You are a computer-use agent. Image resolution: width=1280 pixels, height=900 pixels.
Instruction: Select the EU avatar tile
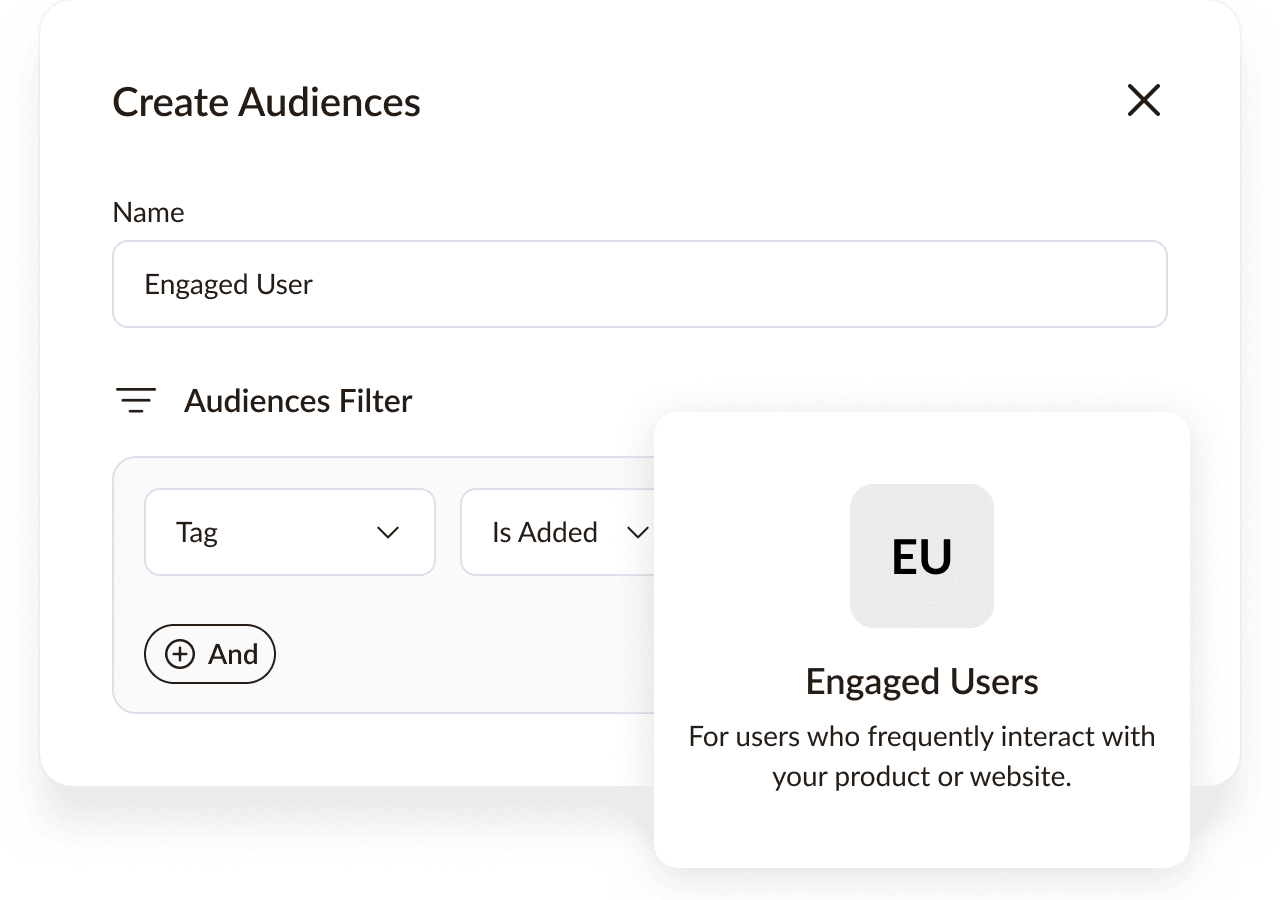coord(922,556)
